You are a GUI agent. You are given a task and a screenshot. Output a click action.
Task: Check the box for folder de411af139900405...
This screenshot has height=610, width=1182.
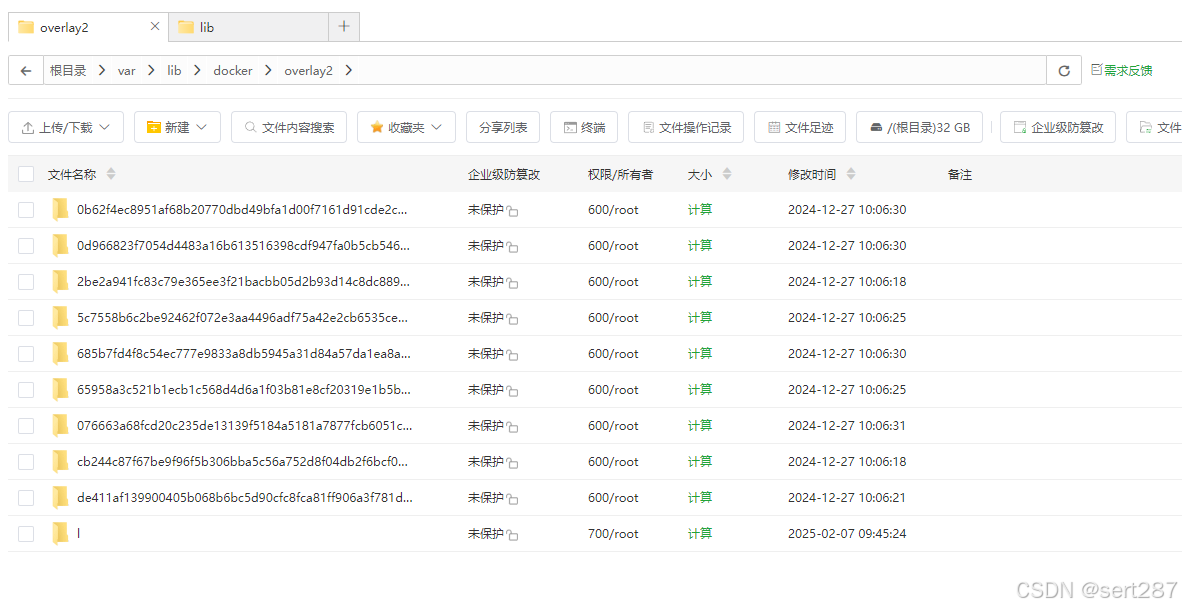pos(26,498)
